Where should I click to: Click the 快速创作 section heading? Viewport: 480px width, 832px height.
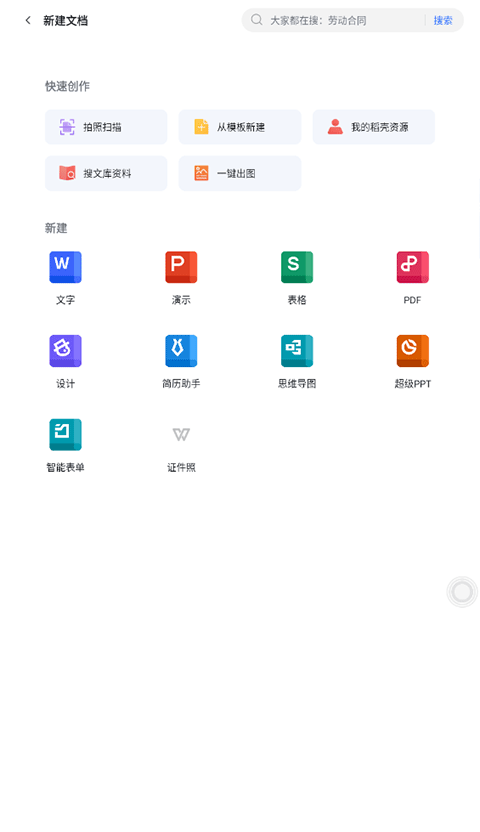pos(67,86)
